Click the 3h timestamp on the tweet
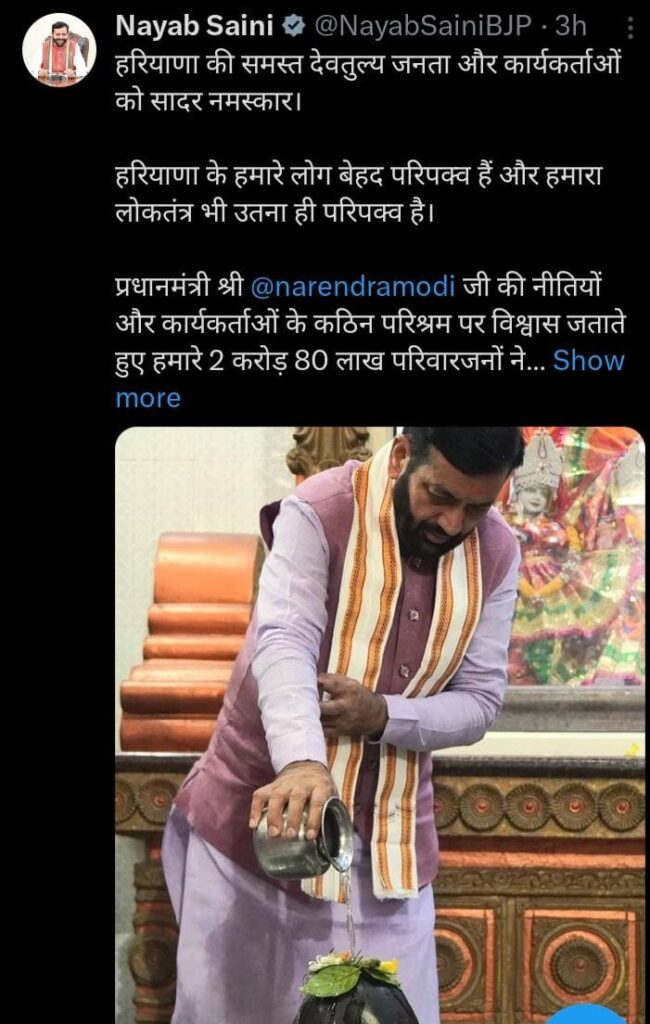Image resolution: width=650 pixels, height=1024 pixels. 570,26
